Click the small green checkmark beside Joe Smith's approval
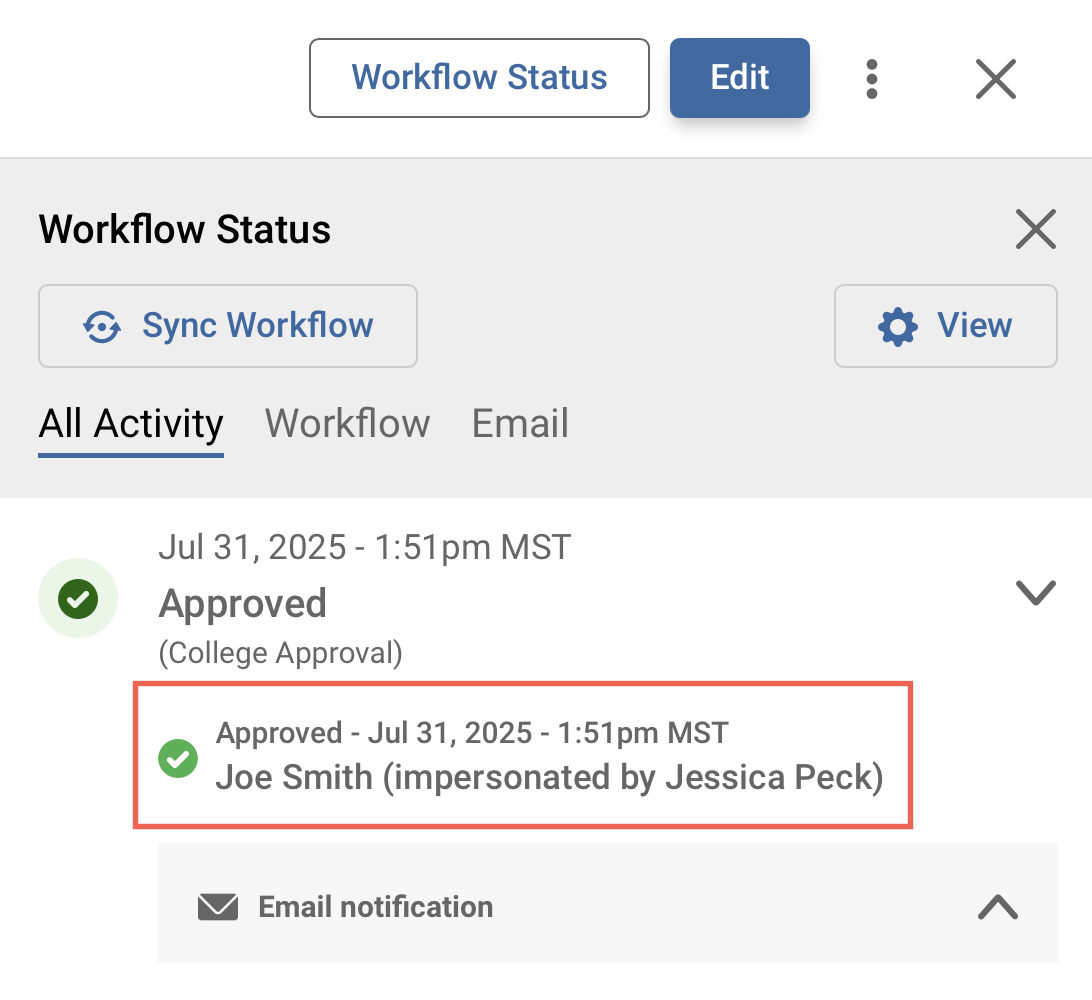 pos(178,758)
